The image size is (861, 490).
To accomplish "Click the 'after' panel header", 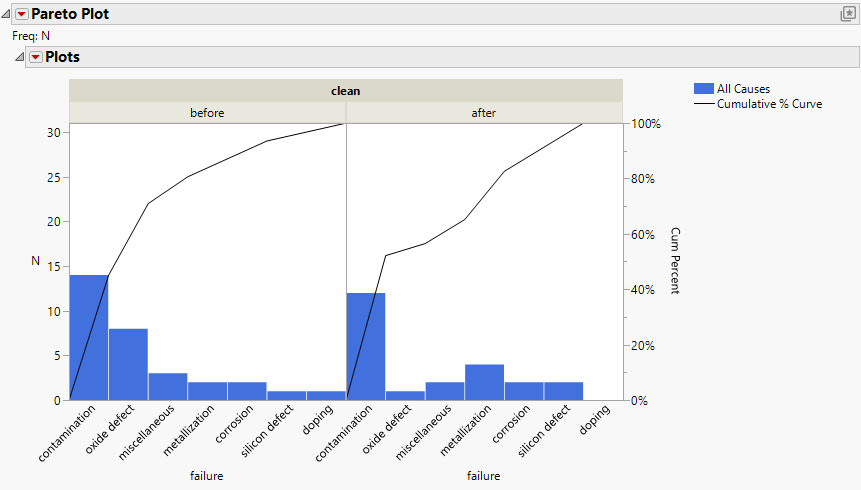I will coord(484,113).
